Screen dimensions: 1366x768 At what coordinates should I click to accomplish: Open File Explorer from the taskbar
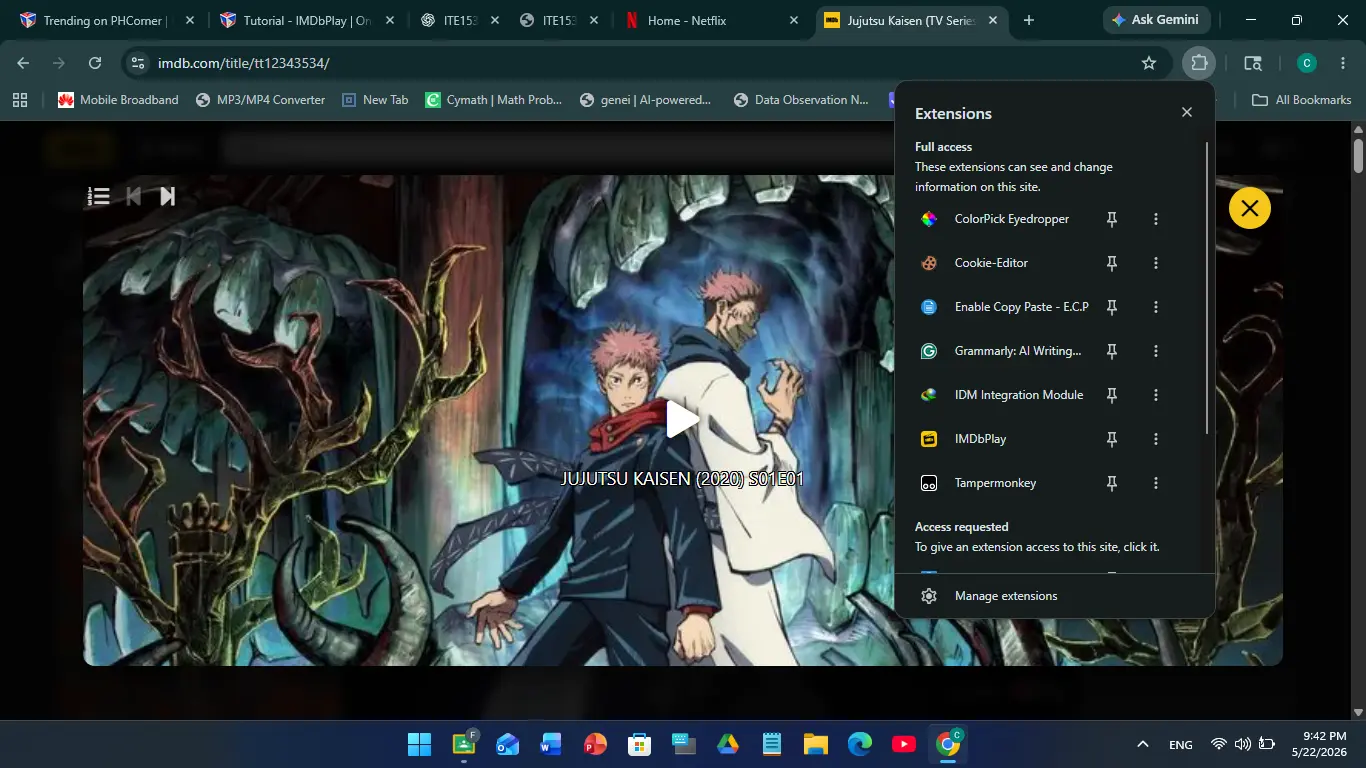(x=816, y=744)
